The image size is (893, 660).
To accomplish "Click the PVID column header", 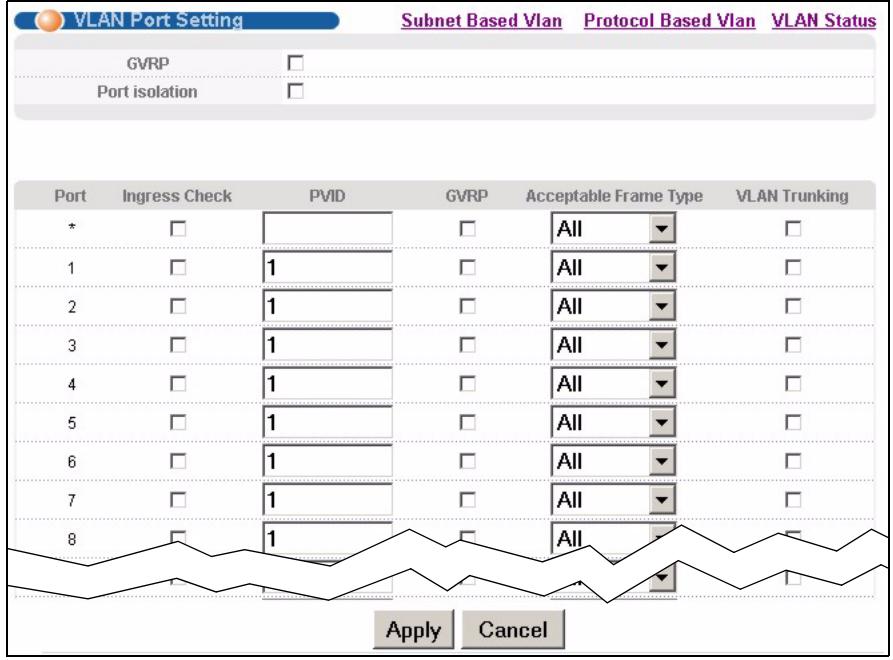I will click(327, 196).
